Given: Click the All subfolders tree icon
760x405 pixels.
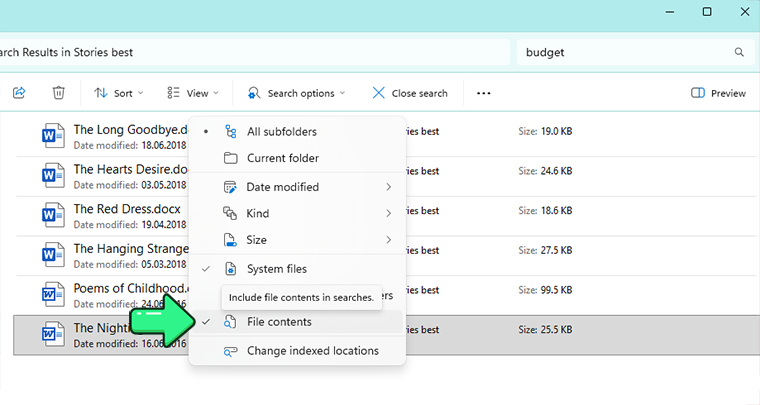Looking at the screenshot, I should 231,132.
